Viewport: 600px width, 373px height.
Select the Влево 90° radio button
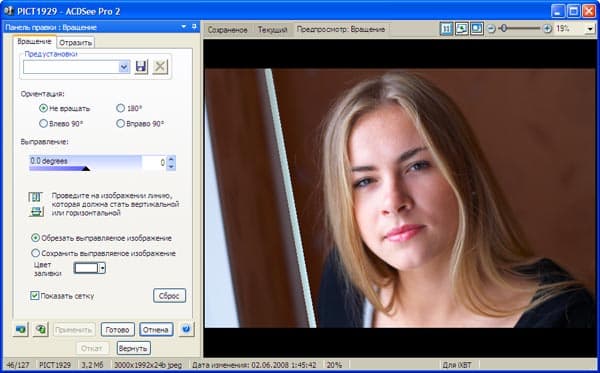pos(43,123)
